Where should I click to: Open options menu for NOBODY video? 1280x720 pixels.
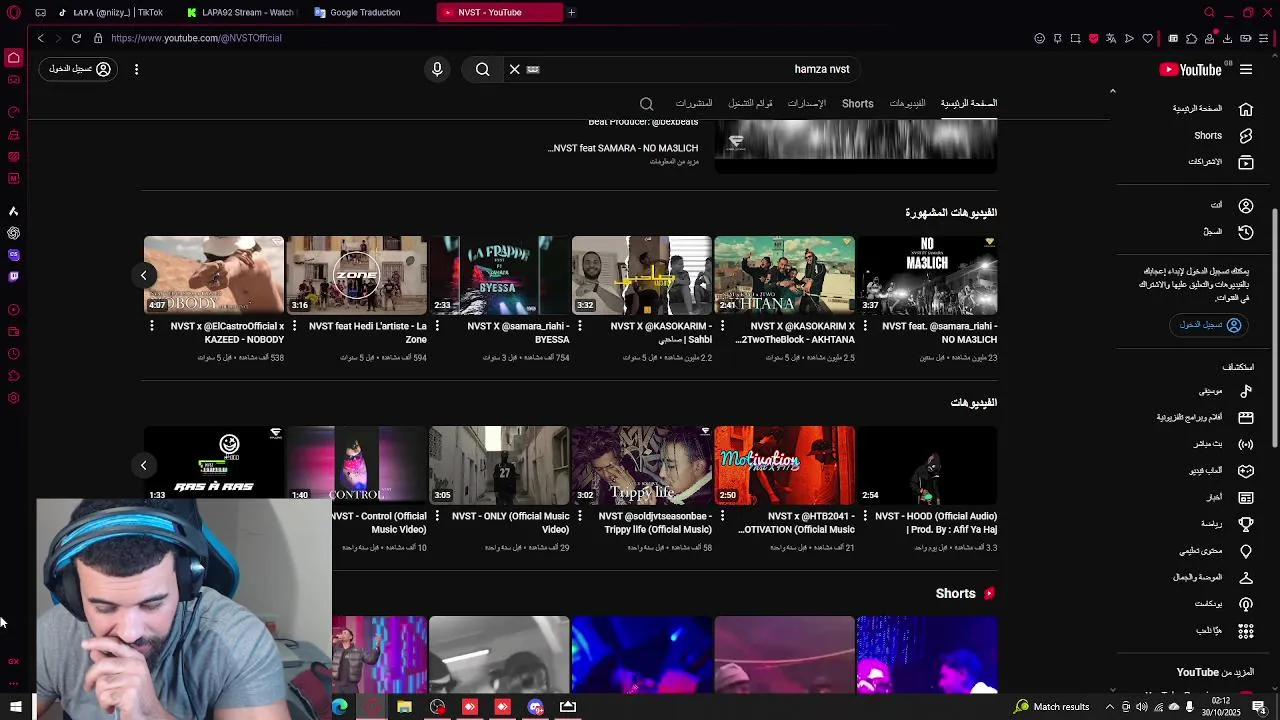click(x=152, y=326)
